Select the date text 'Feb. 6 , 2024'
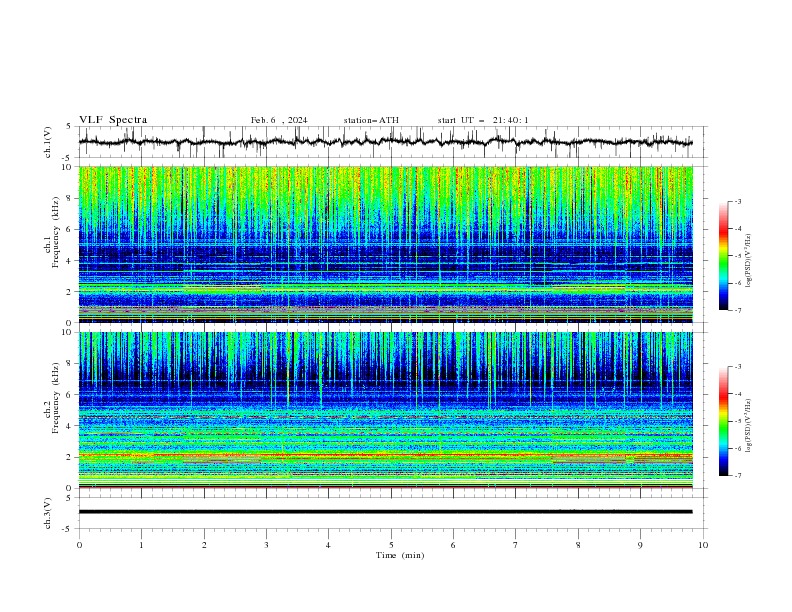 [x=279, y=120]
